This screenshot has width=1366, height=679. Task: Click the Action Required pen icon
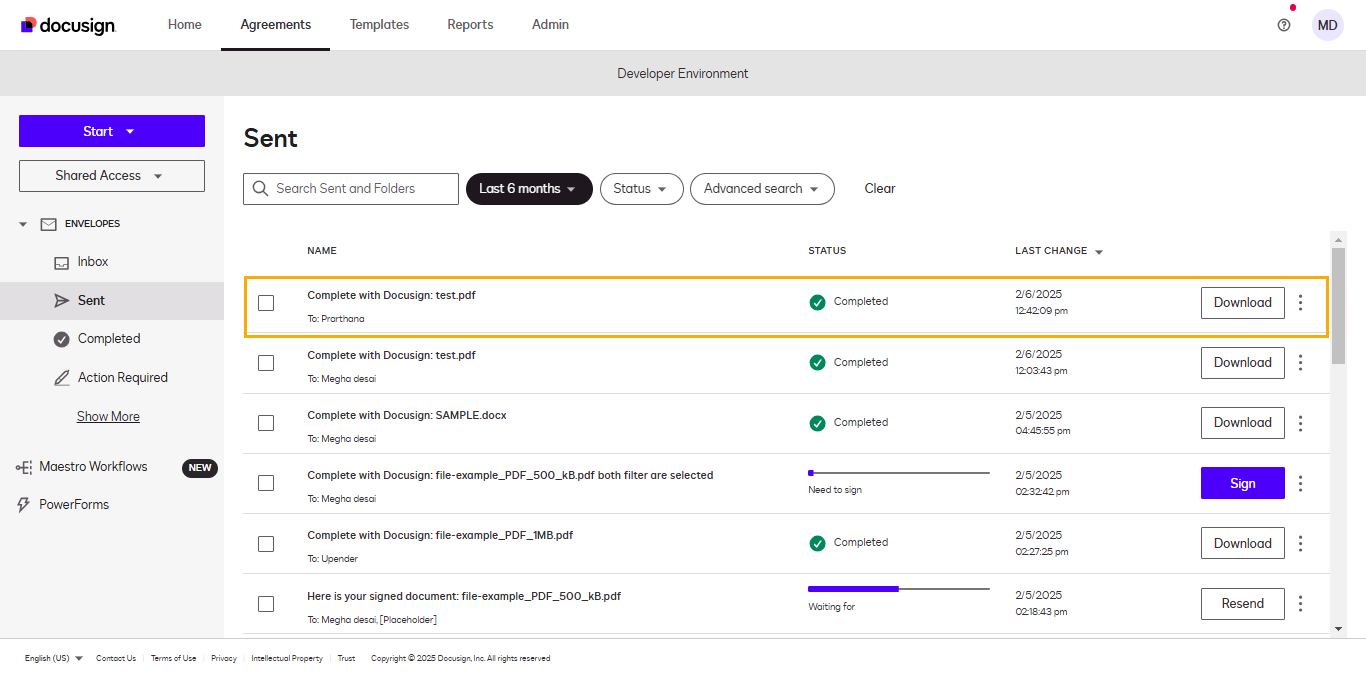(61, 378)
